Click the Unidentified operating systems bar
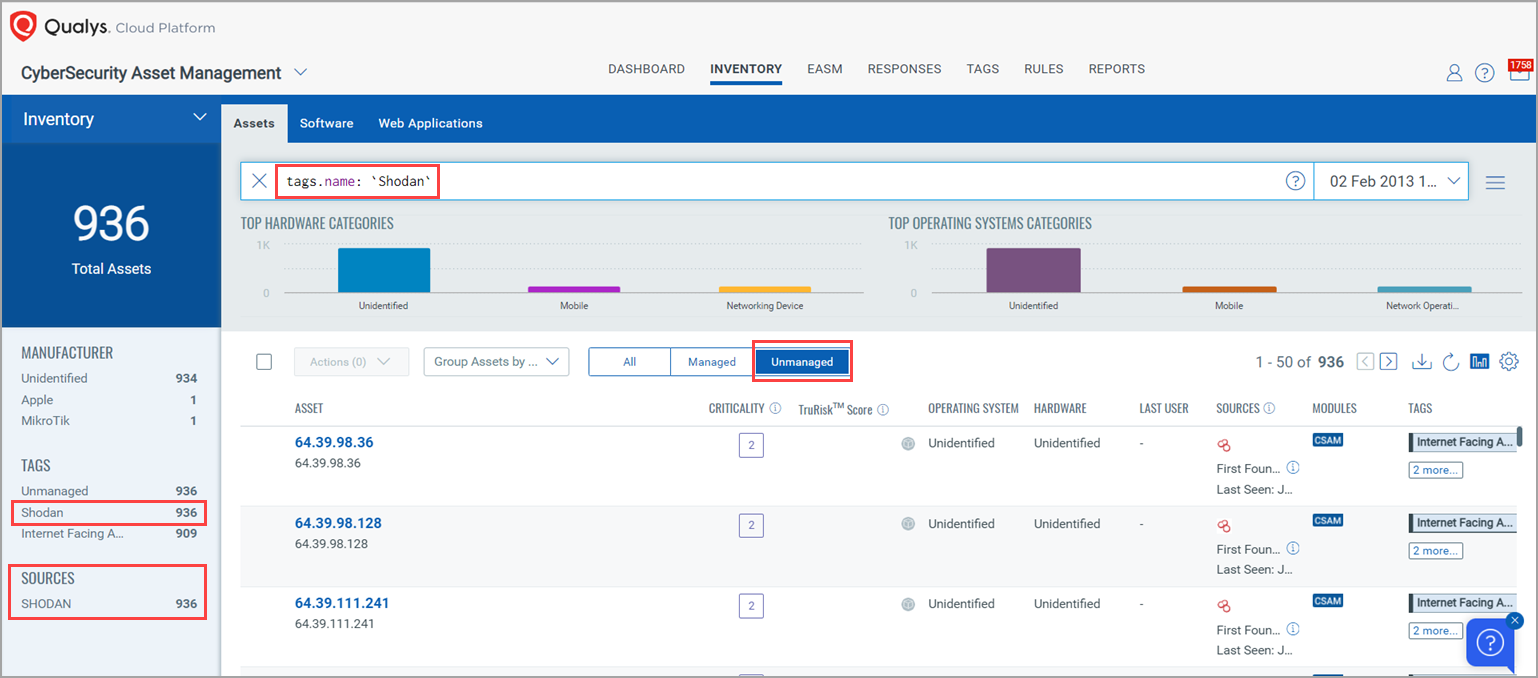This screenshot has width=1538, height=678. click(x=1033, y=270)
